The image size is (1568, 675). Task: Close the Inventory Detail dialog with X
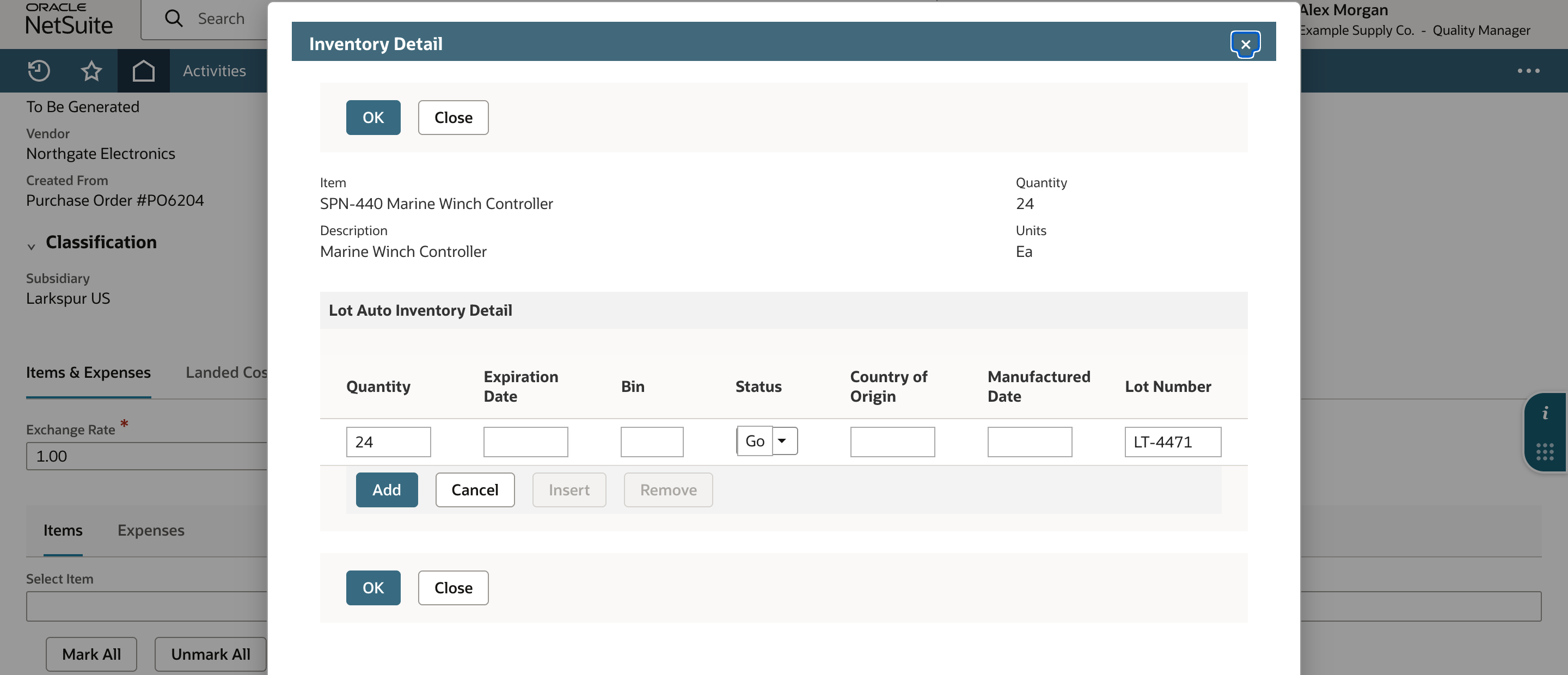1245,44
